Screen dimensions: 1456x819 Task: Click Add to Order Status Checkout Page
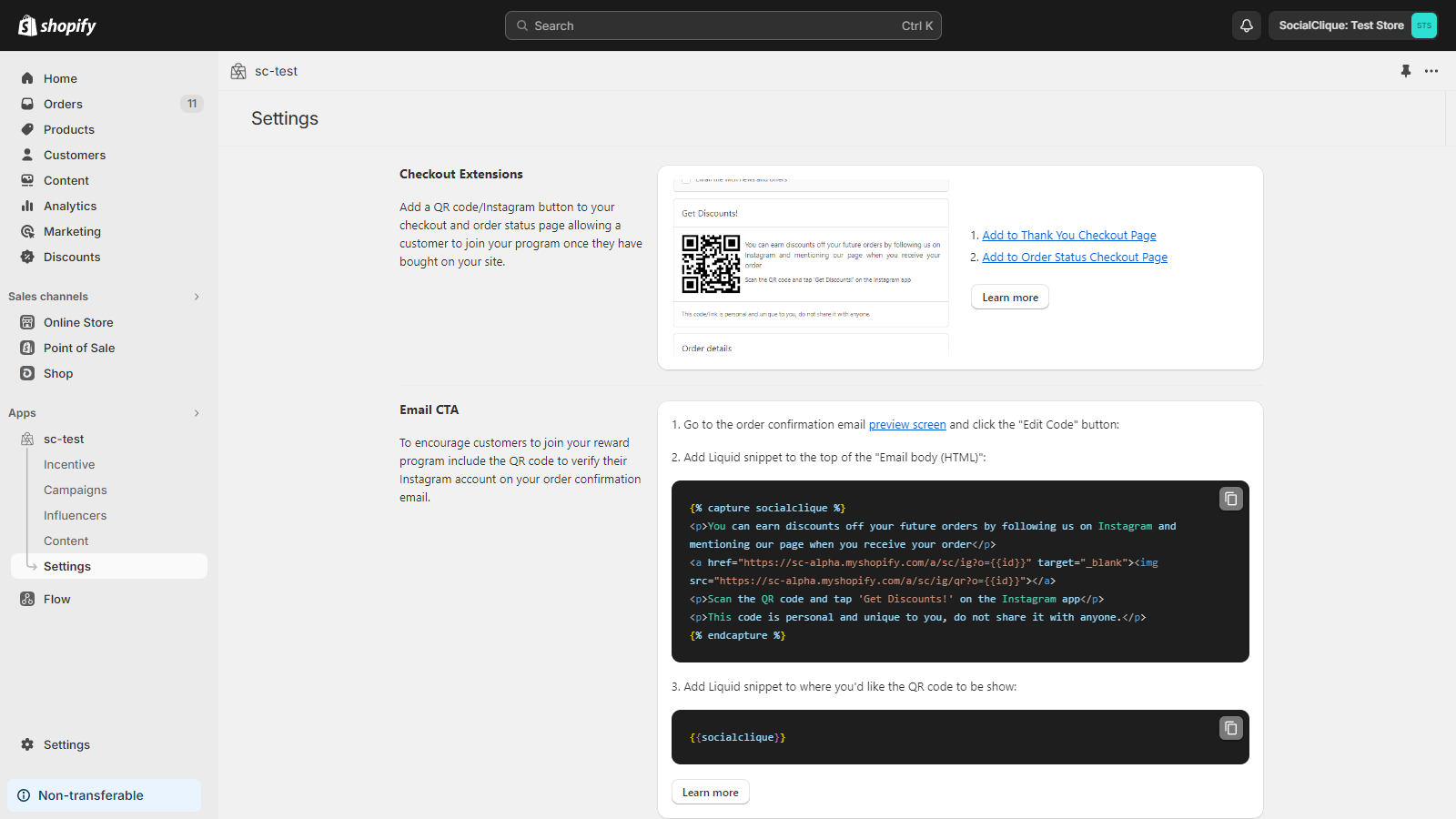pos(1075,258)
